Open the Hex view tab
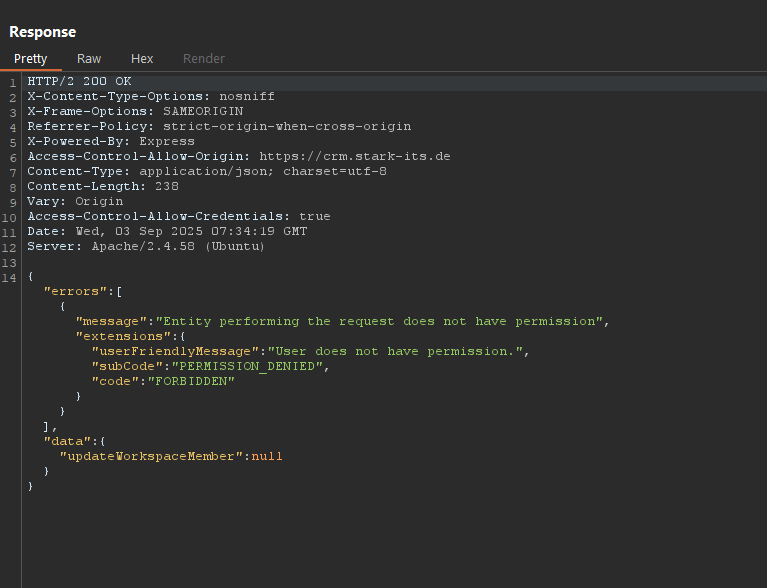The height and width of the screenshot is (588, 767). tap(142, 59)
